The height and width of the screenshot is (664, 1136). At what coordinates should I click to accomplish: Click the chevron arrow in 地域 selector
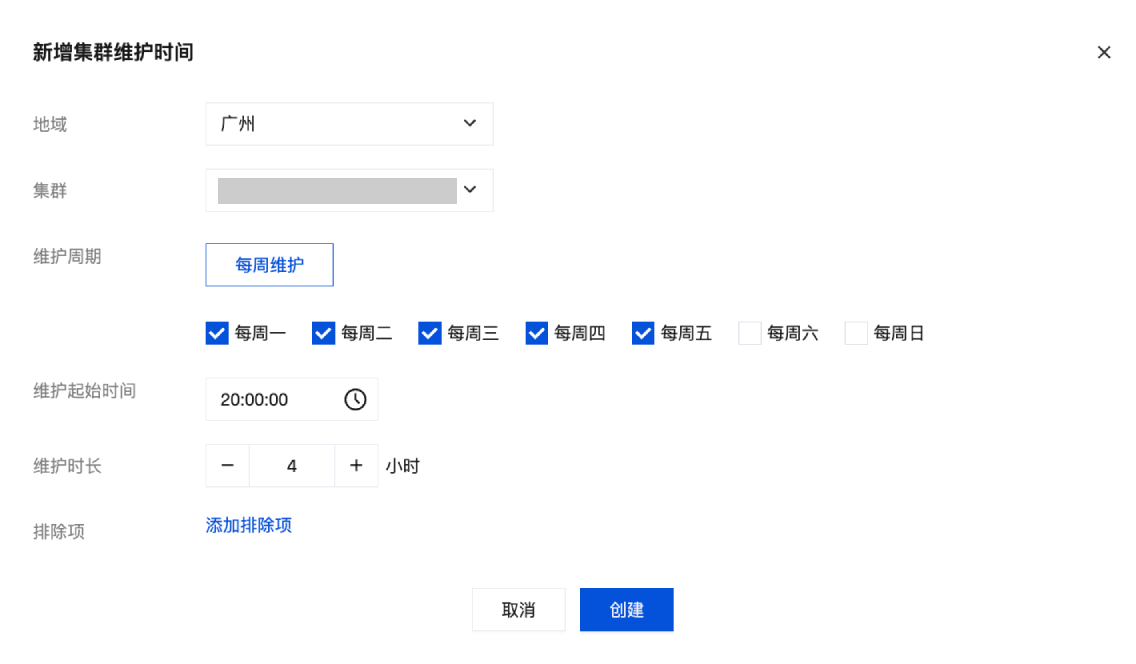(x=470, y=124)
